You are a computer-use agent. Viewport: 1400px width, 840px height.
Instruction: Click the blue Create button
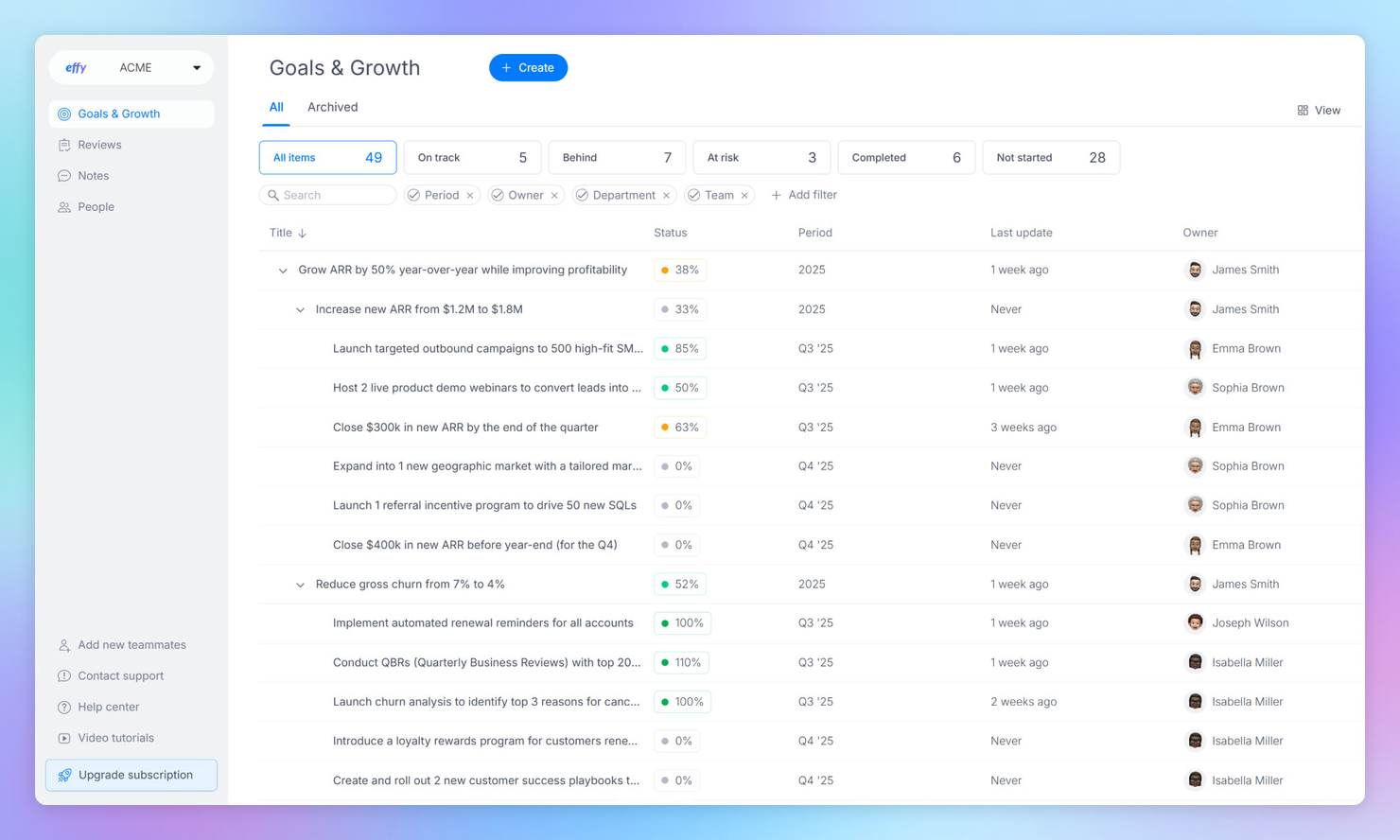(x=528, y=68)
